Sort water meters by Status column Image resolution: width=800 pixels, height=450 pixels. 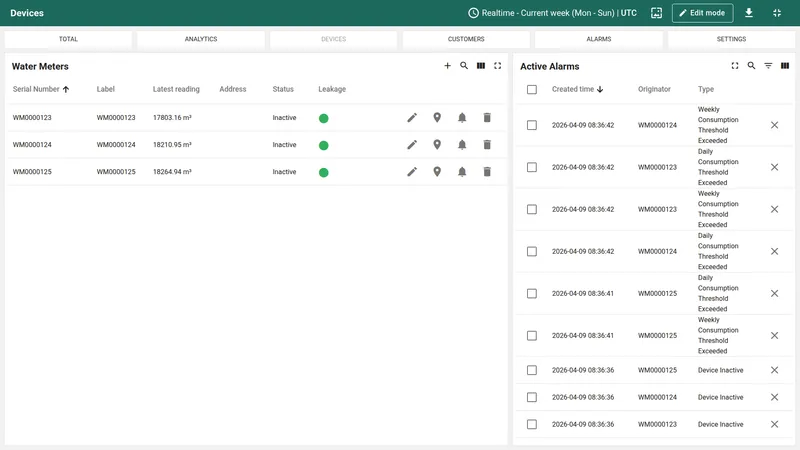point(283,89)
